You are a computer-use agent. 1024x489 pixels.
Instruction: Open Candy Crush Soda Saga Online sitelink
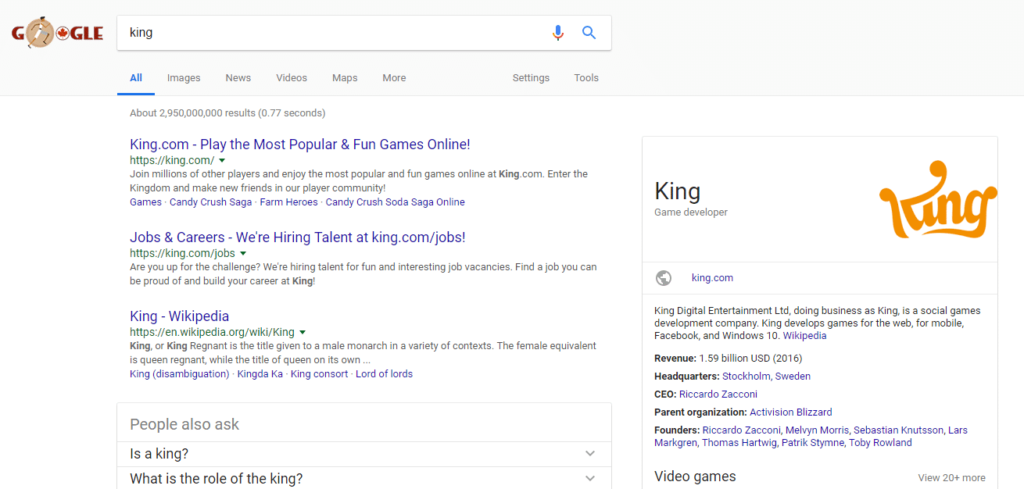395,202
